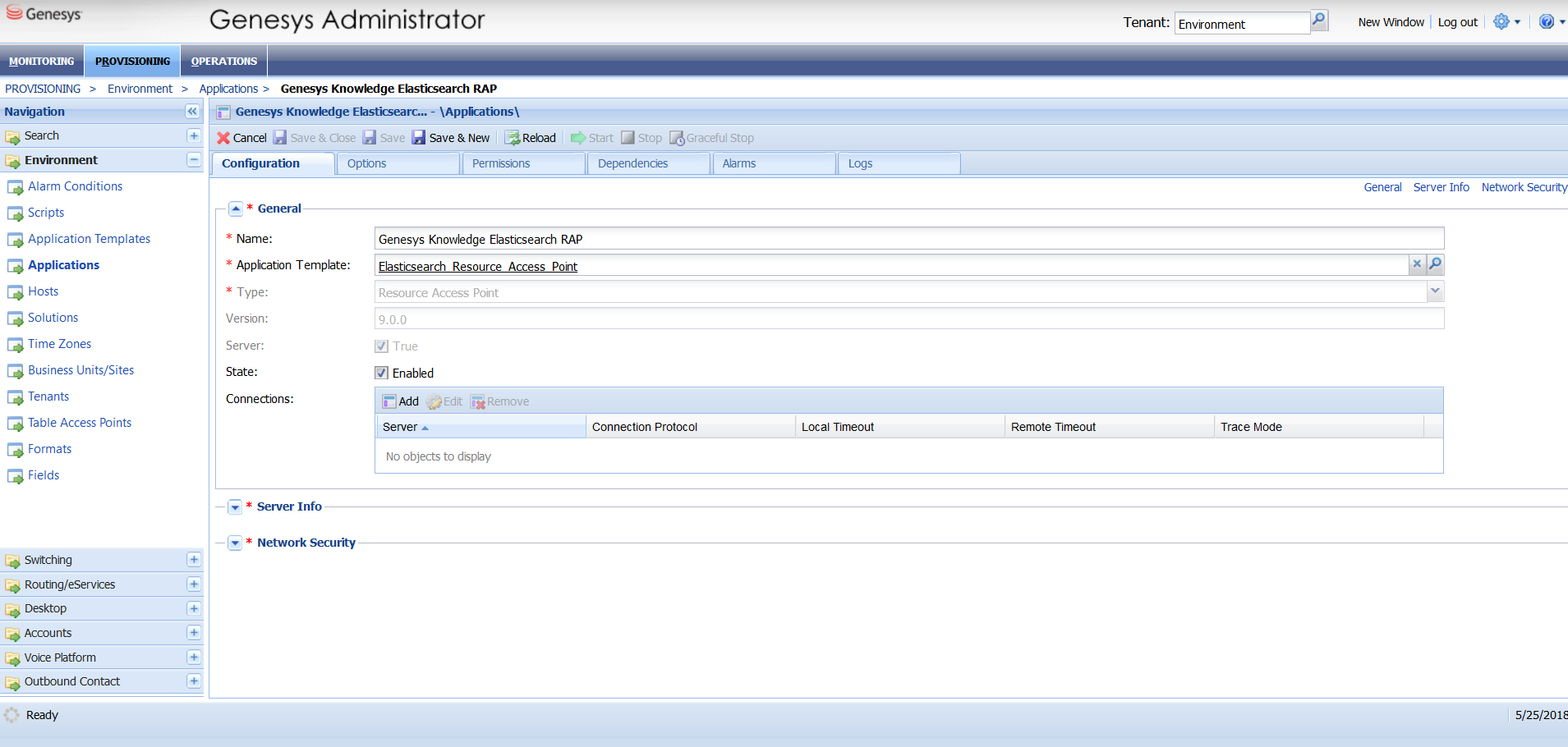Clear the Application Template field
This screenshot has width=1568, height=747.
pyautogui.click(x=1417, y=264)
